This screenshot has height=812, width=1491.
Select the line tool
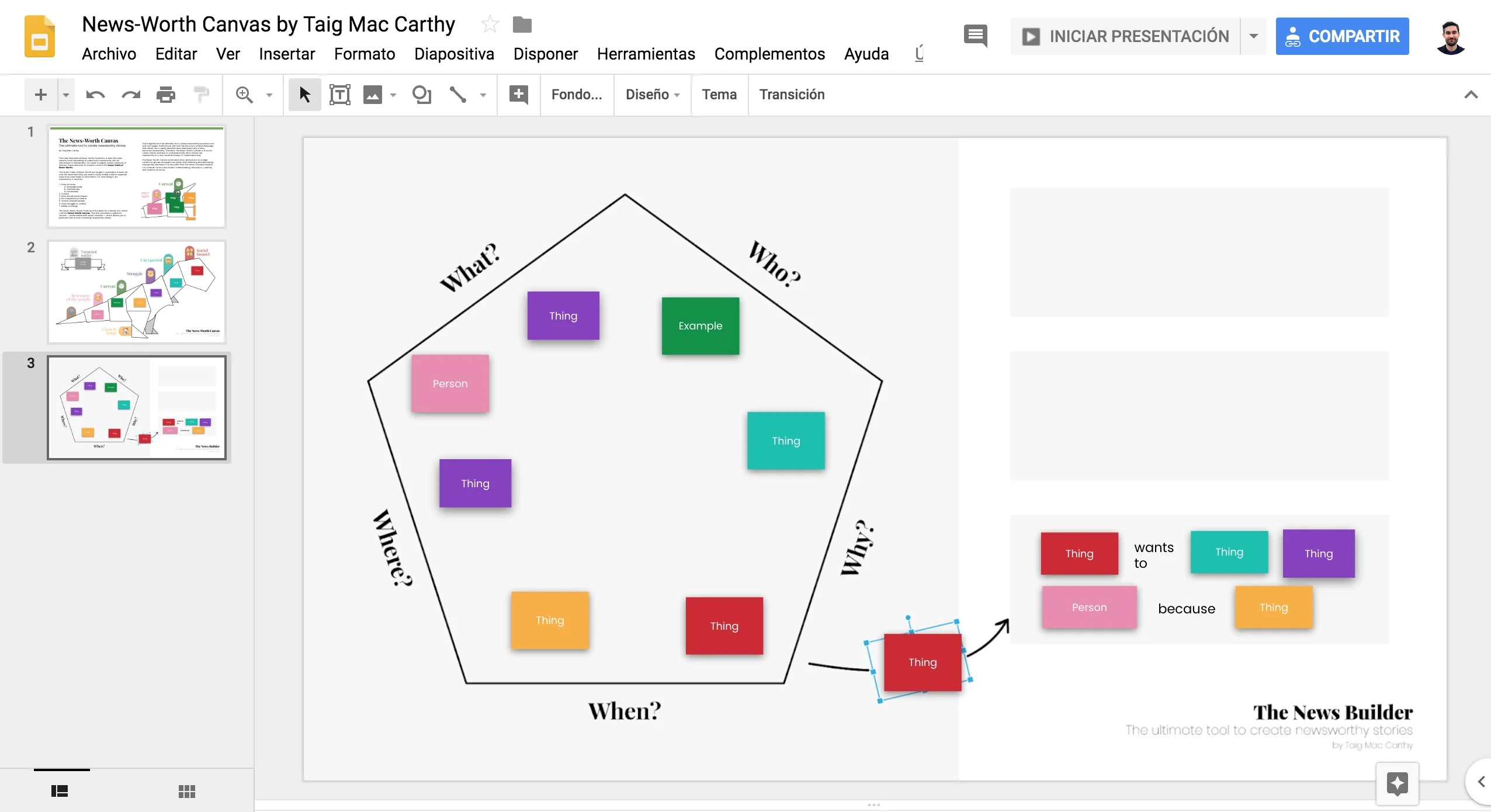459,95
